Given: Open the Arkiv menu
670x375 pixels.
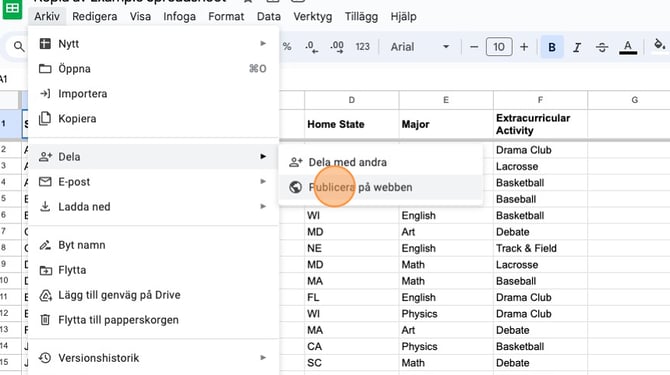Looking at the screenshot, I should 47,17.
